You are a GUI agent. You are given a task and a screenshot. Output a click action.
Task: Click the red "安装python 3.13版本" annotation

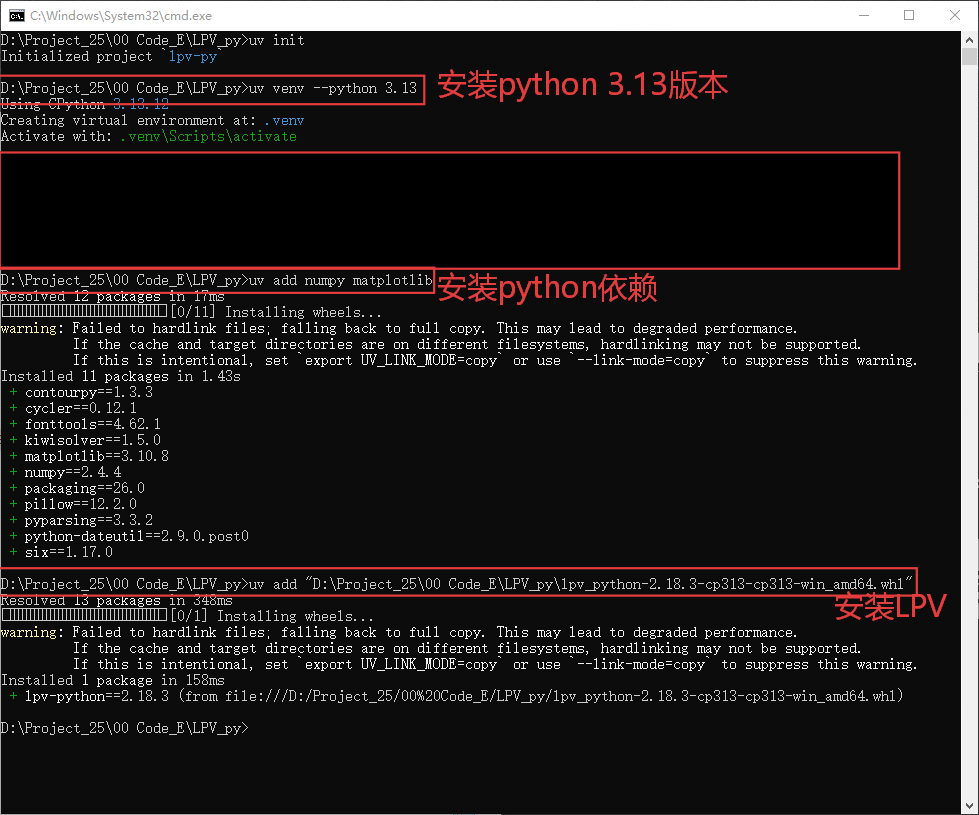point(583,86)
